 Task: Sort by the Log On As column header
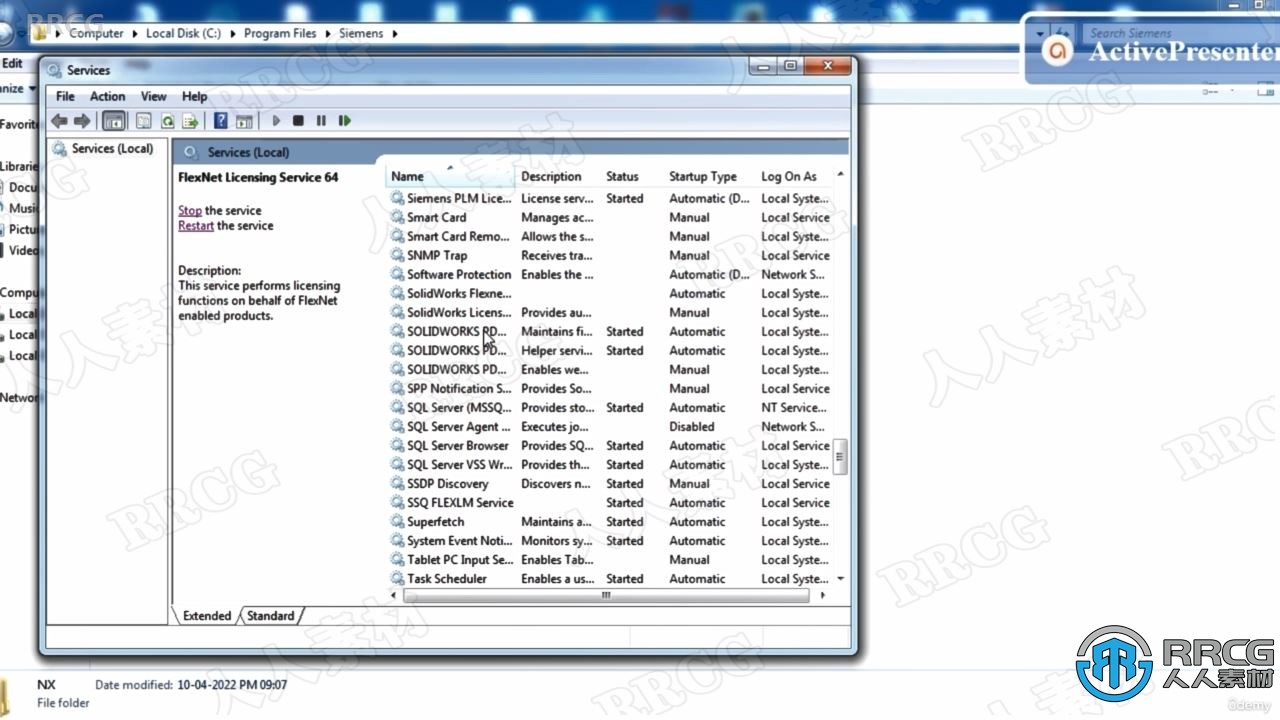point(794,176)
